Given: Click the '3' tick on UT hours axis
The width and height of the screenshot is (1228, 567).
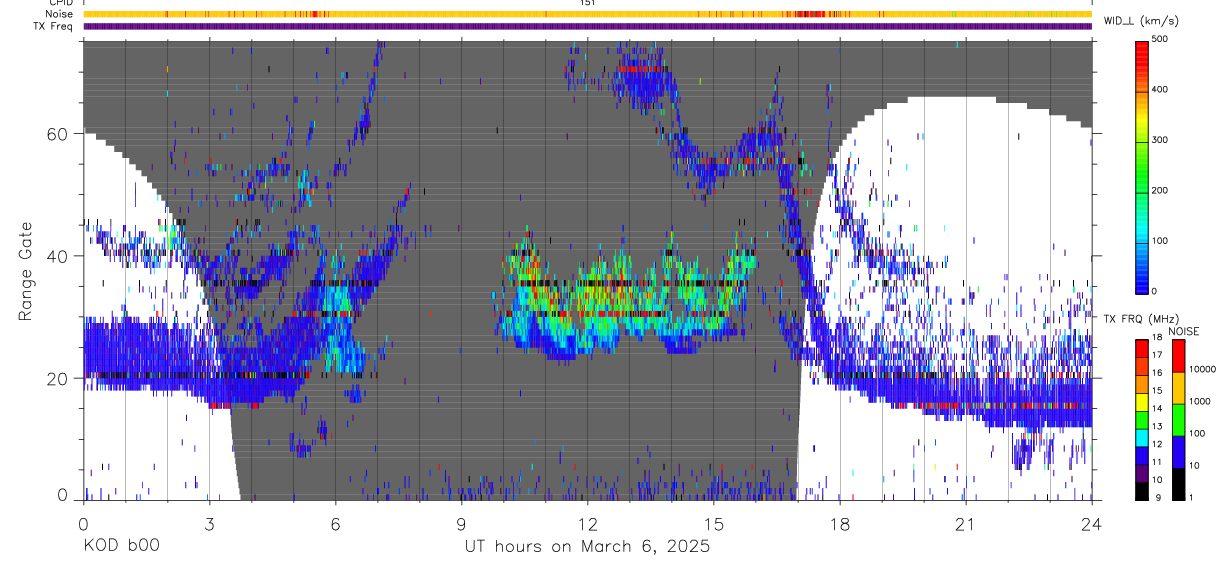Looking at the screenshot, I should pyautogui.click(x=209, y=524).
